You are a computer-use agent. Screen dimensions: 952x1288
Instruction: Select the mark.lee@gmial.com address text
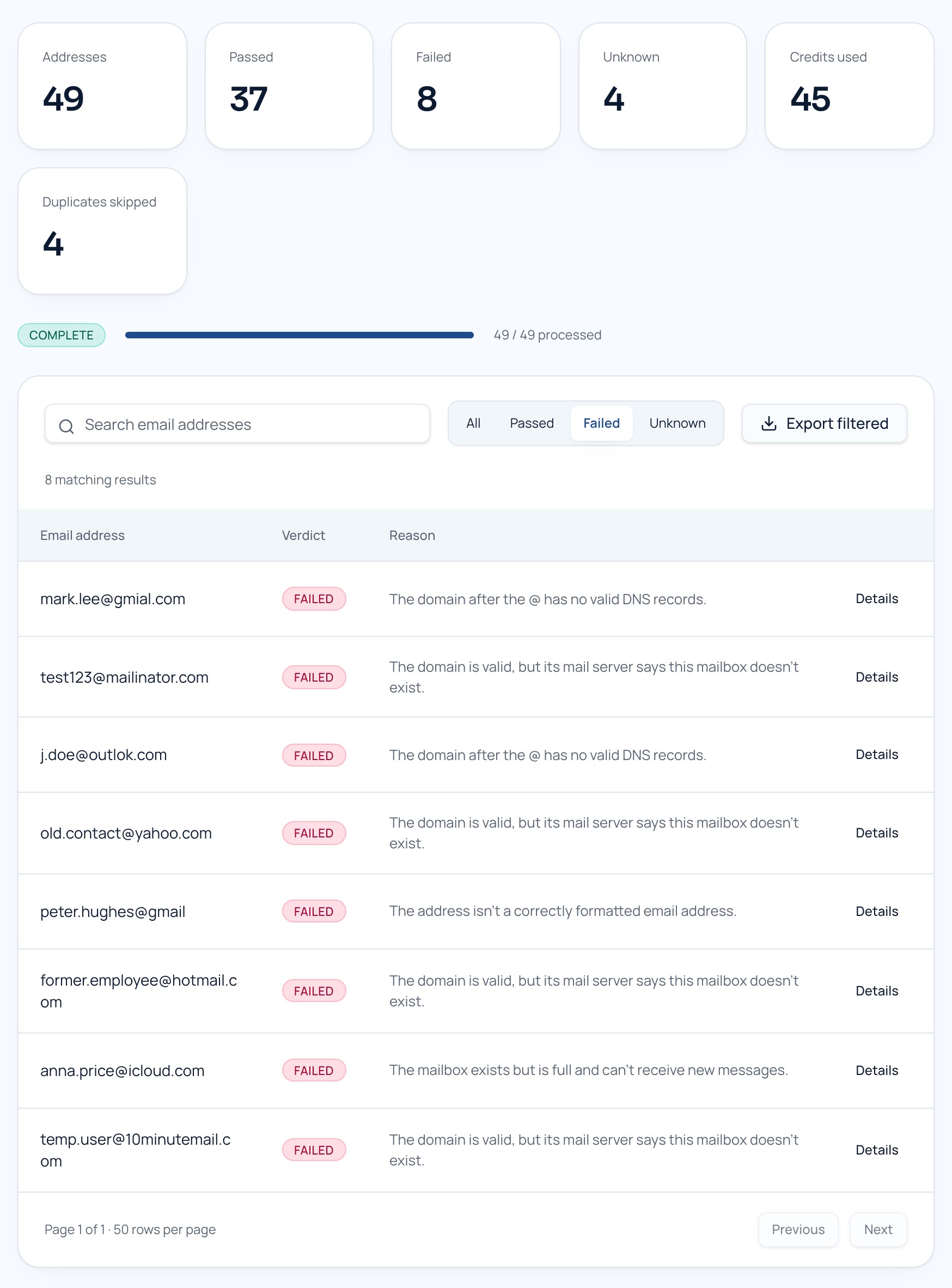(x=113, y=599)
